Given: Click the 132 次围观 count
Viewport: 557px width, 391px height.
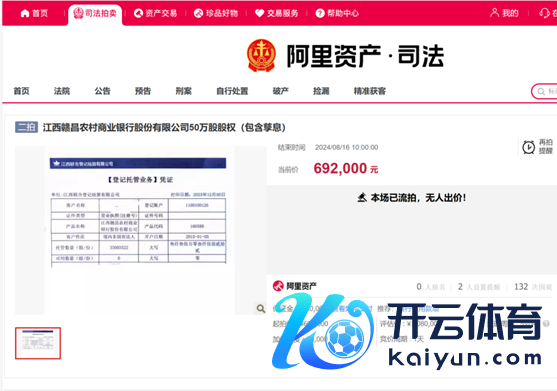Looking at the screenshot, I should click(x=533, y=287).
